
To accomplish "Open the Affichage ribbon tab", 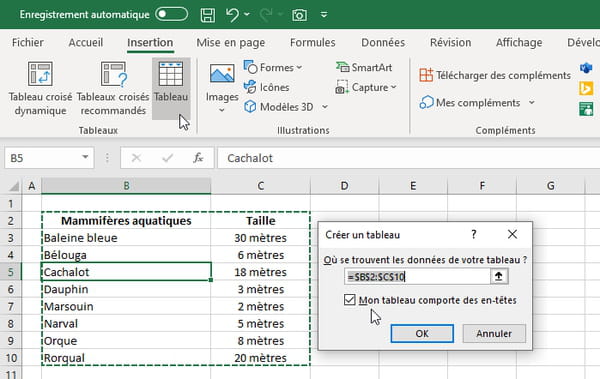I will pyautogui.click(x=519, y=42).
